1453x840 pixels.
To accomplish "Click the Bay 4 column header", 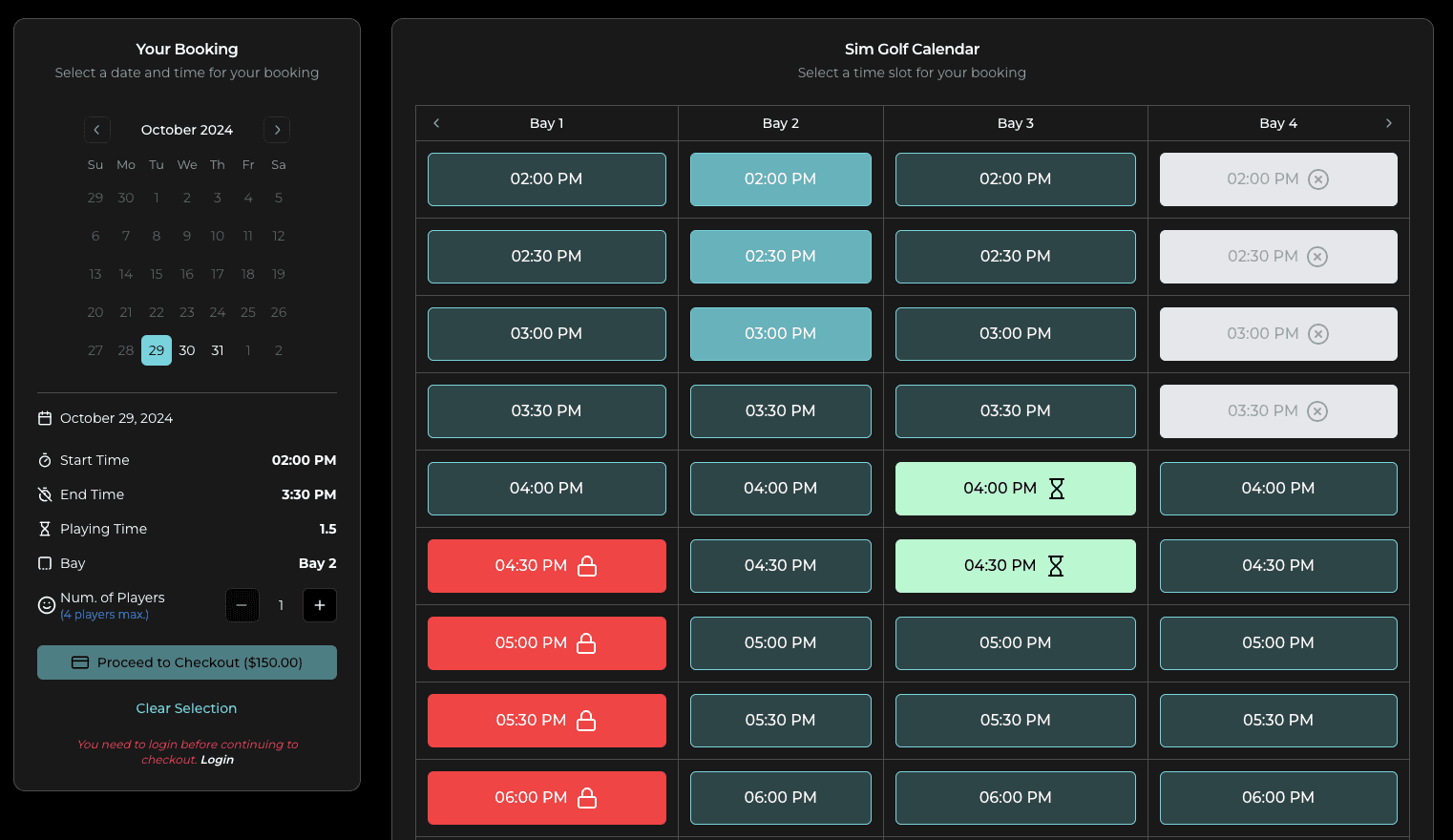I will click(1278, 123).
